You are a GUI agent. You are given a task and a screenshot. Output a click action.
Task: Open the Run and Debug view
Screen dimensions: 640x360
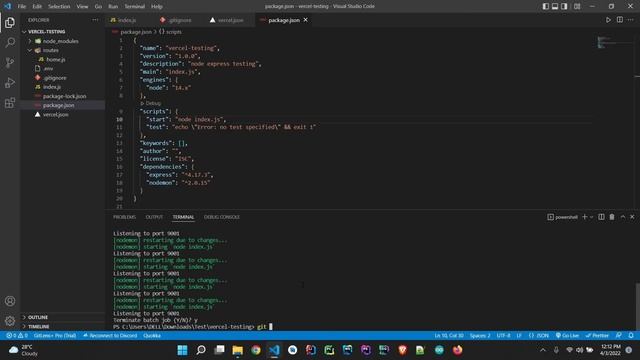pyautogui.click(x=10, y=82)
